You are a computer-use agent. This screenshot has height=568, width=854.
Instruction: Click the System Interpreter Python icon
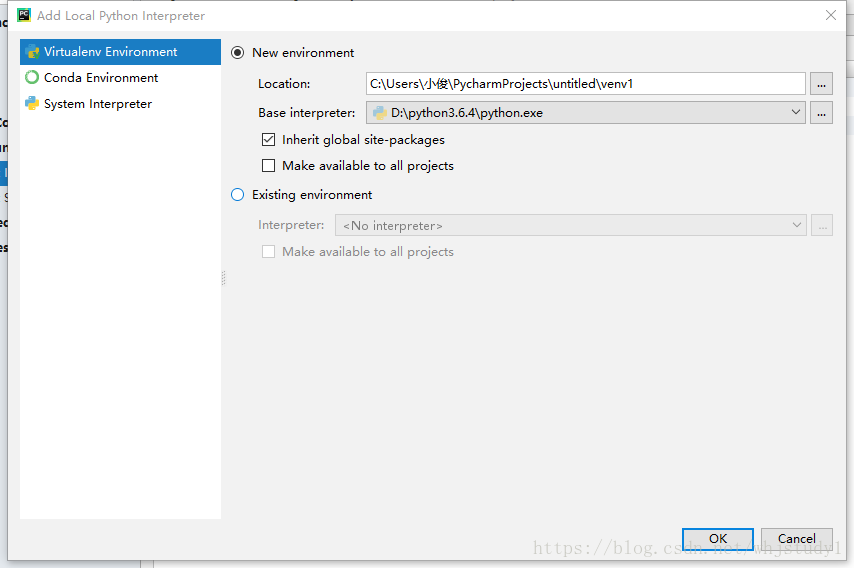[x=32, y=103]
